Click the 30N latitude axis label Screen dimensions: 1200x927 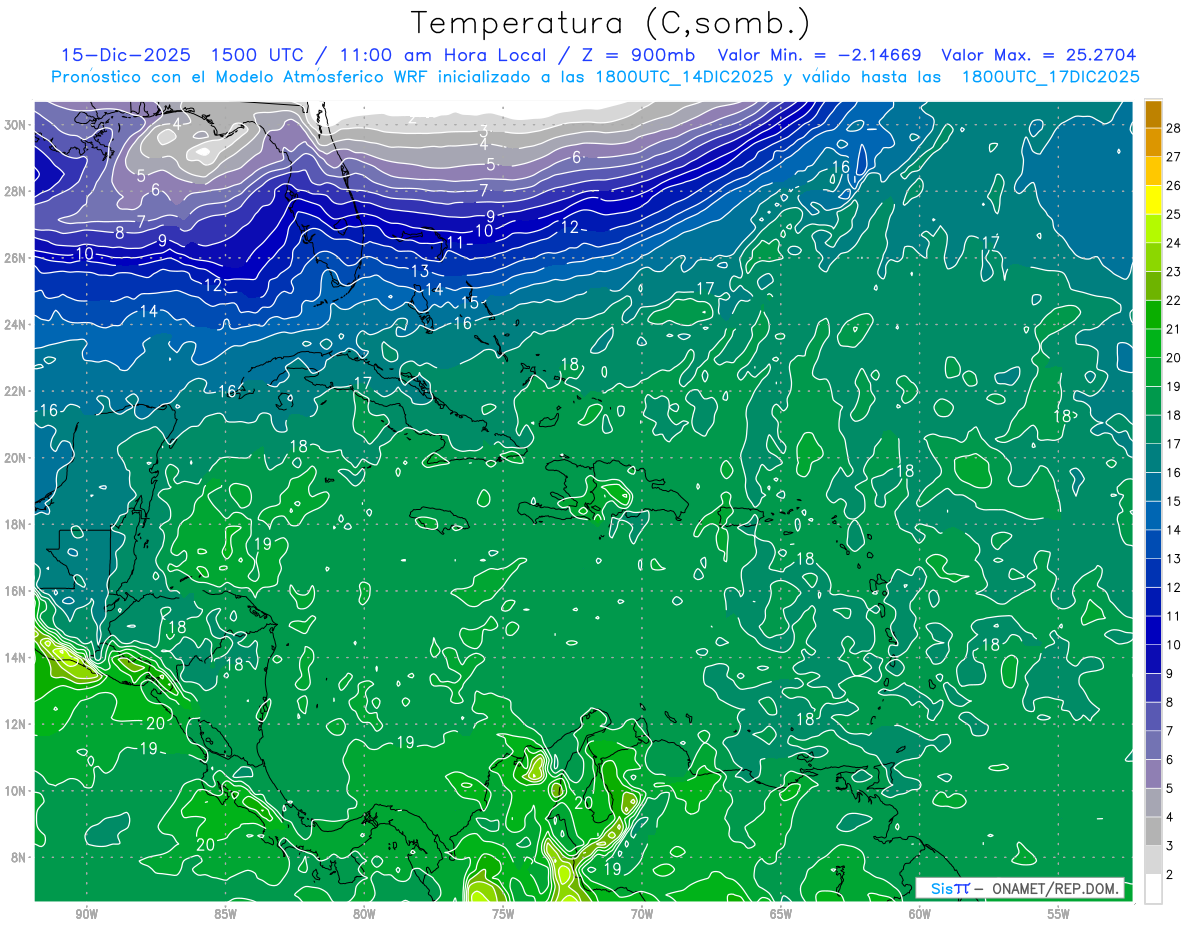tap(16, 124)
